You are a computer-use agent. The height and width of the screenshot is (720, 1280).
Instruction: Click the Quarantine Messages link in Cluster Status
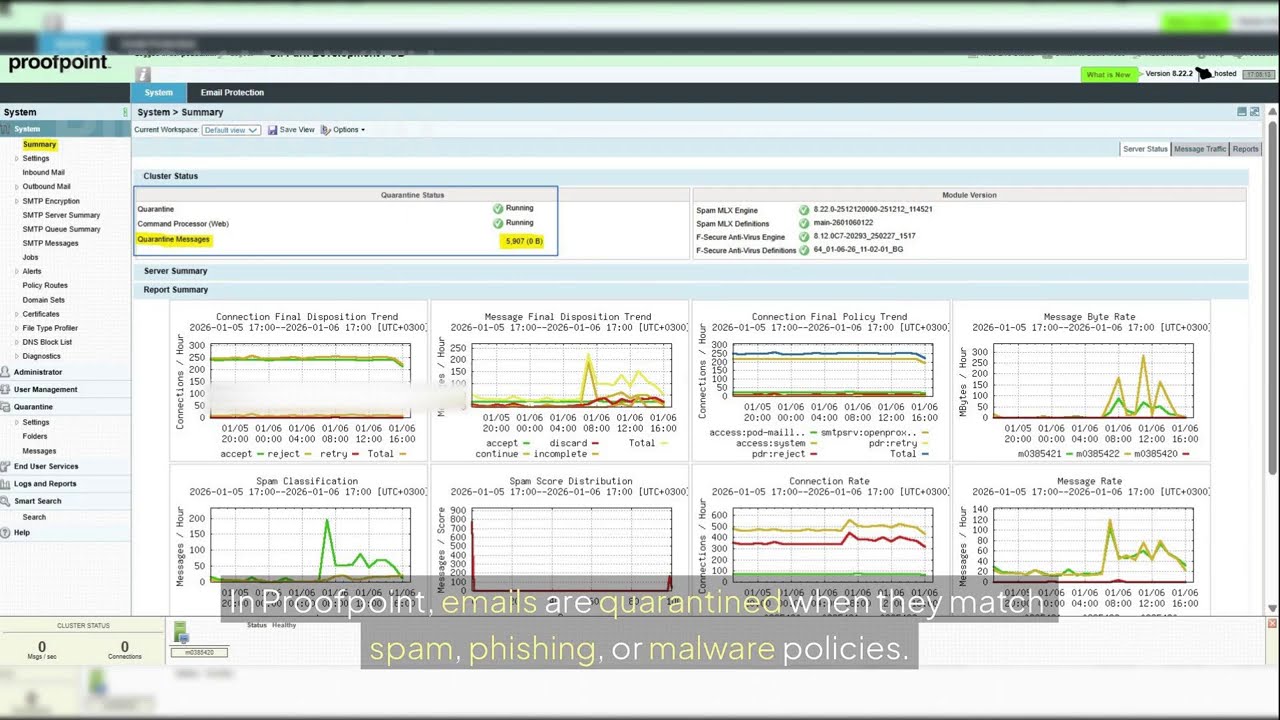click(174, 240)
